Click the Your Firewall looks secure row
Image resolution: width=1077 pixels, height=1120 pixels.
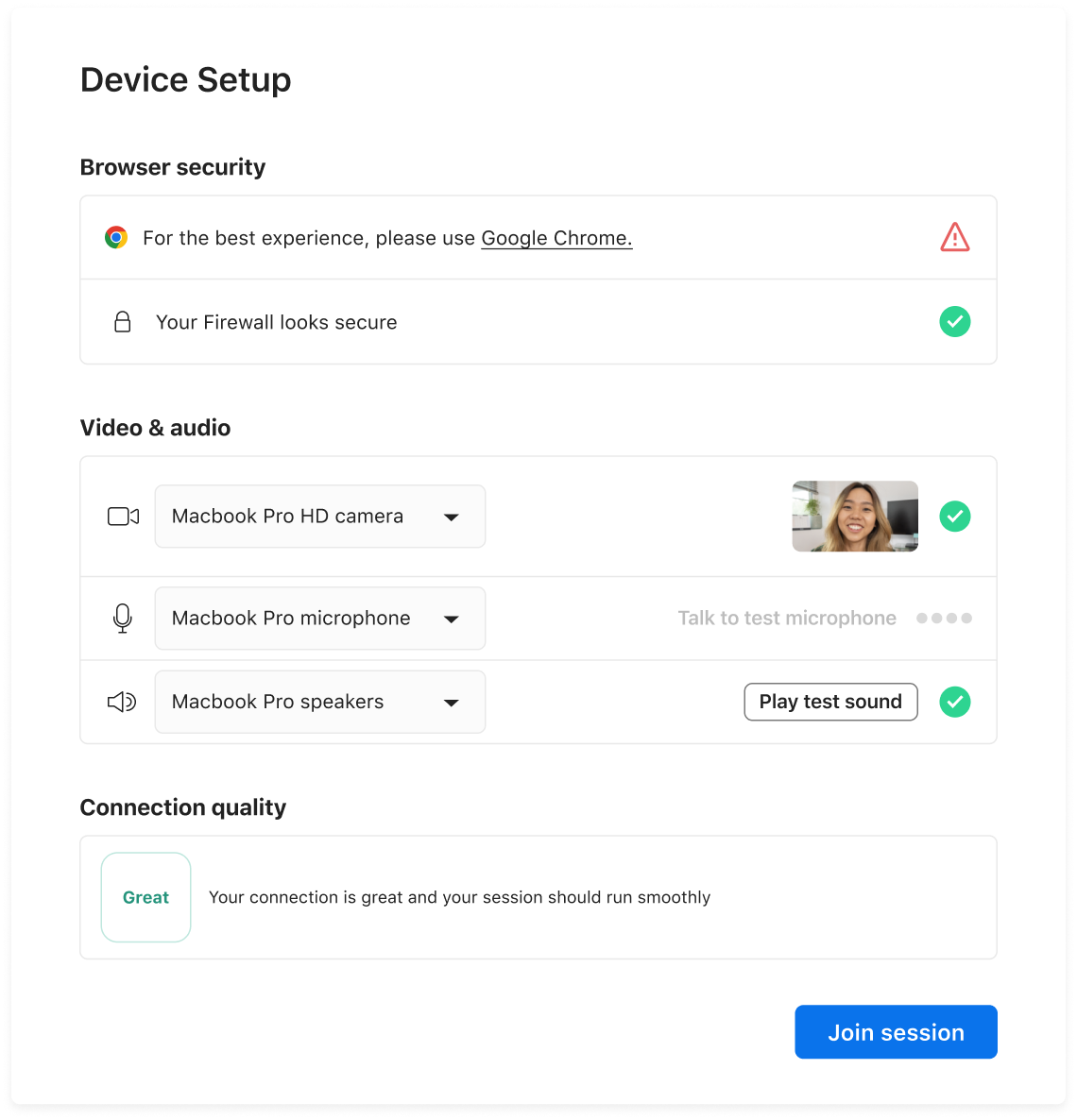(x=277, y=322)
